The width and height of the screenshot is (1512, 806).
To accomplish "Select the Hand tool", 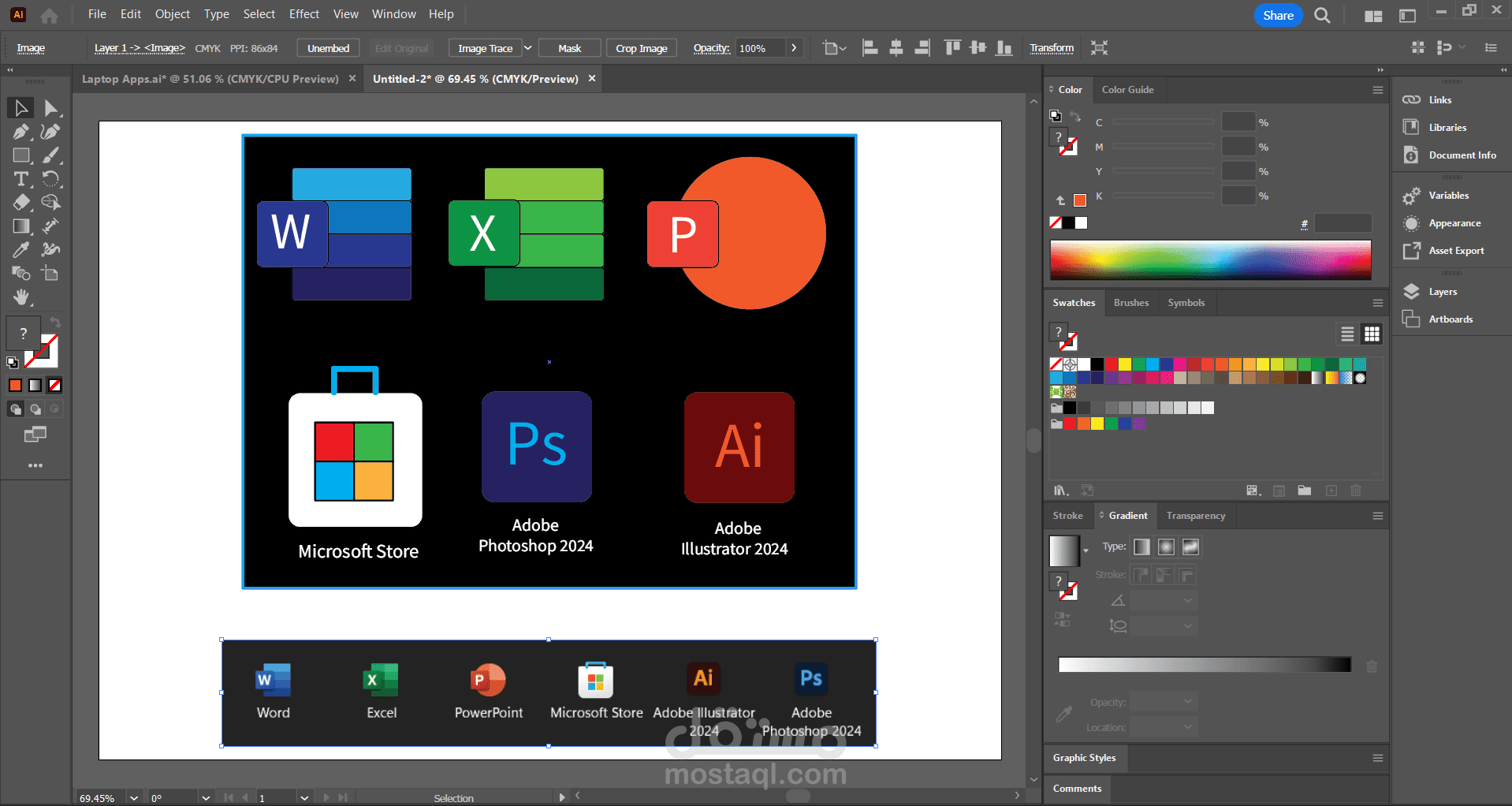I will [x=21, y=297].
